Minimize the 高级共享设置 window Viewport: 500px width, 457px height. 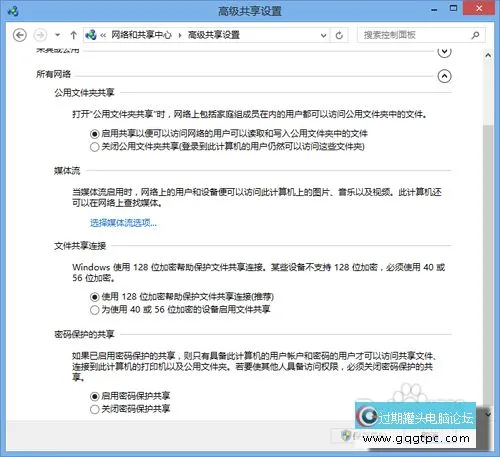coord(434,10)
